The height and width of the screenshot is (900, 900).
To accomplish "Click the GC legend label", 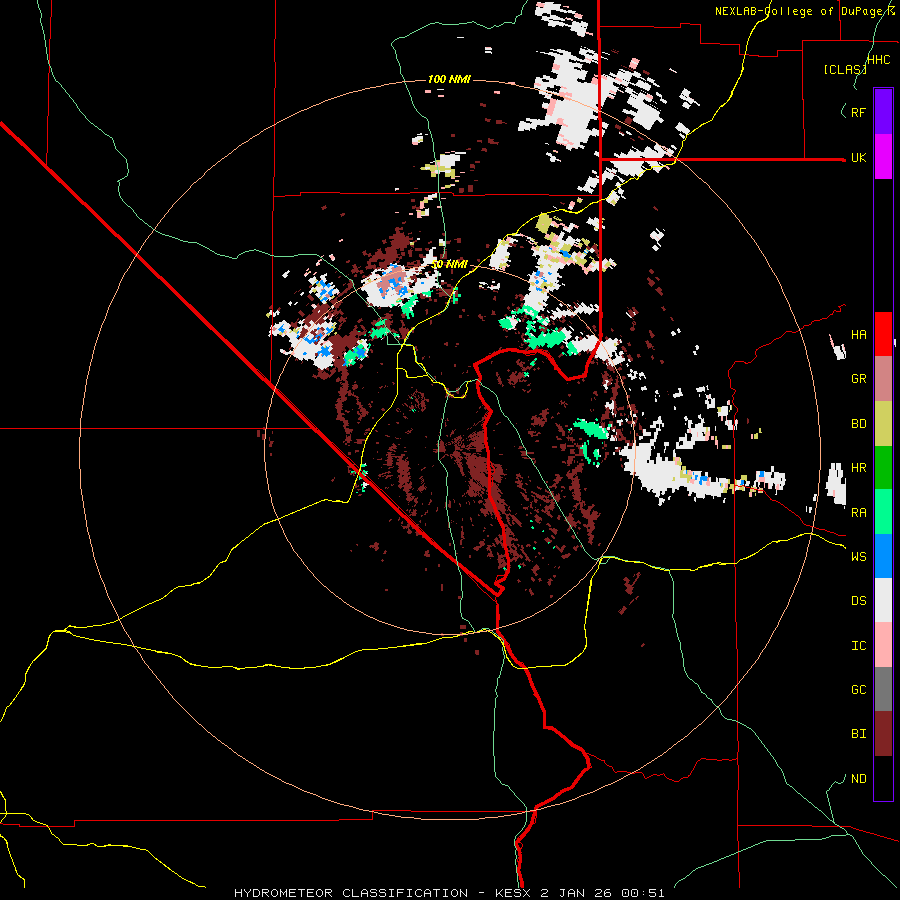I will point(859,690).
